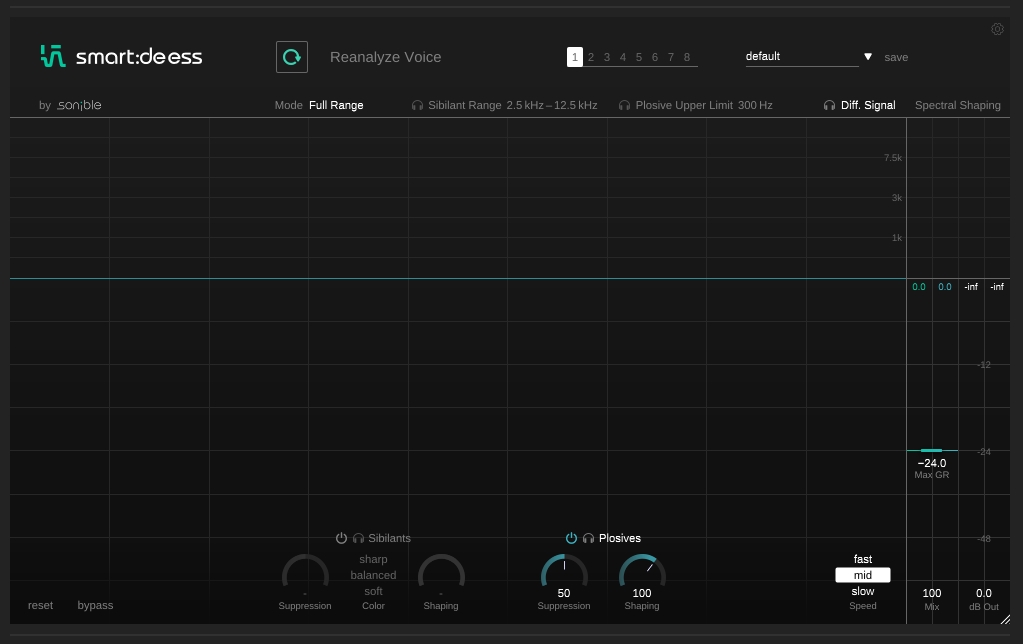This screenshot has height=644, width=1023.
Task: Choose soft sibilant color
Action: [x=373, y=591]
